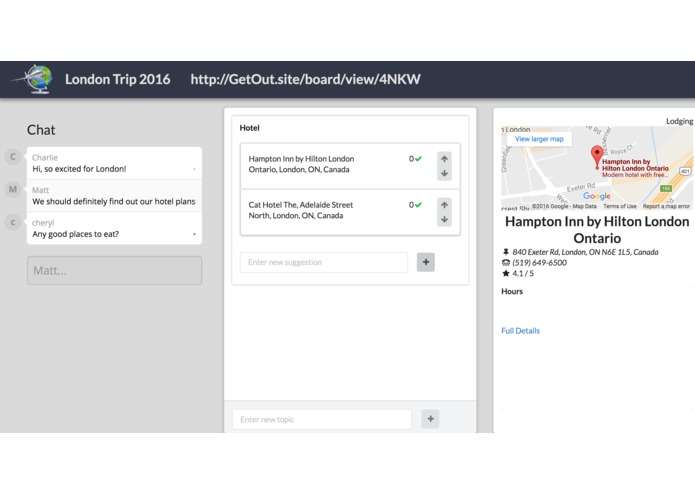
Task: Upvote the Cat Hotel suggestion
Action: pos(444,205)
